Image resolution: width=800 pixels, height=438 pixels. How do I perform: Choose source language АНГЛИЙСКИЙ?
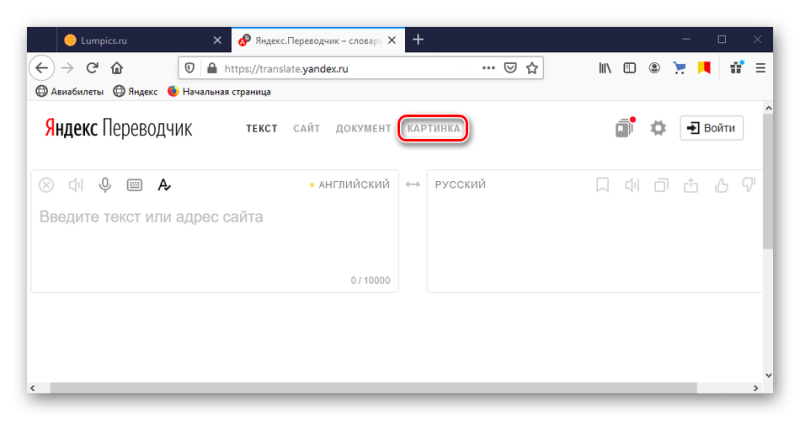tap(354, 184)
